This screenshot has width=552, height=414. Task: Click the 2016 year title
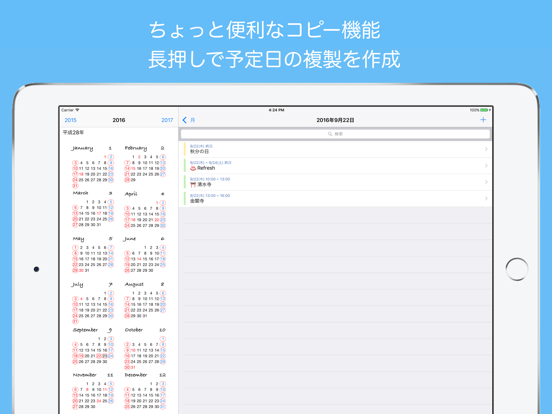(x=119, y=120)
